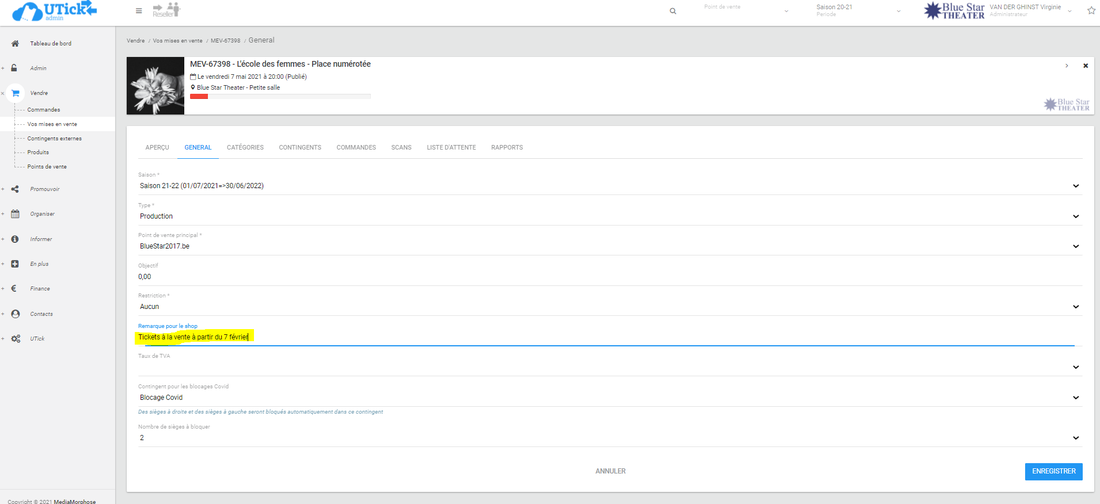Click the hamburger menu icon
This screenshot has width=1100, height=504.
(139, 11)
